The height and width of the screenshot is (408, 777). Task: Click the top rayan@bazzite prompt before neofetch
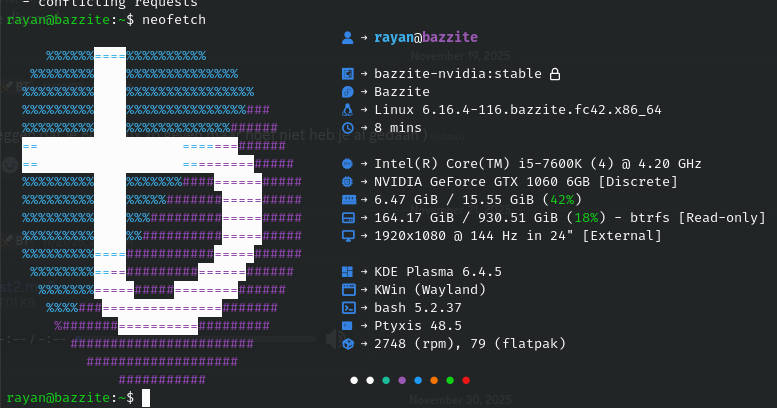[70, 20]
